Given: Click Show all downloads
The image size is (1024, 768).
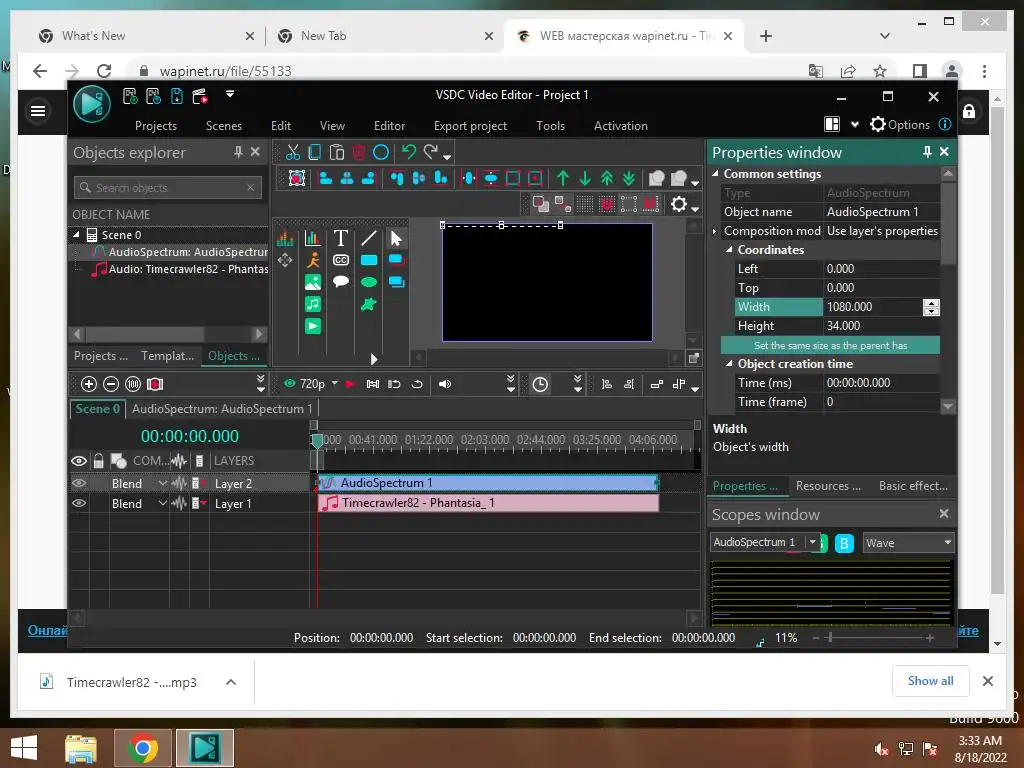Looking at the screenshot, I should coord(931,681).
